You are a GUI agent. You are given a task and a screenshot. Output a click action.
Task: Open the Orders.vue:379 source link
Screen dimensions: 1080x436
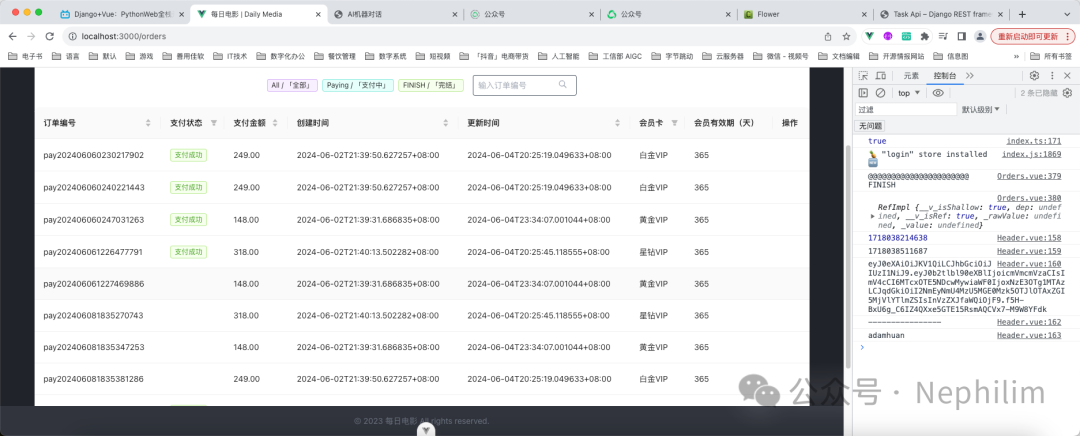pos(1029,176)
